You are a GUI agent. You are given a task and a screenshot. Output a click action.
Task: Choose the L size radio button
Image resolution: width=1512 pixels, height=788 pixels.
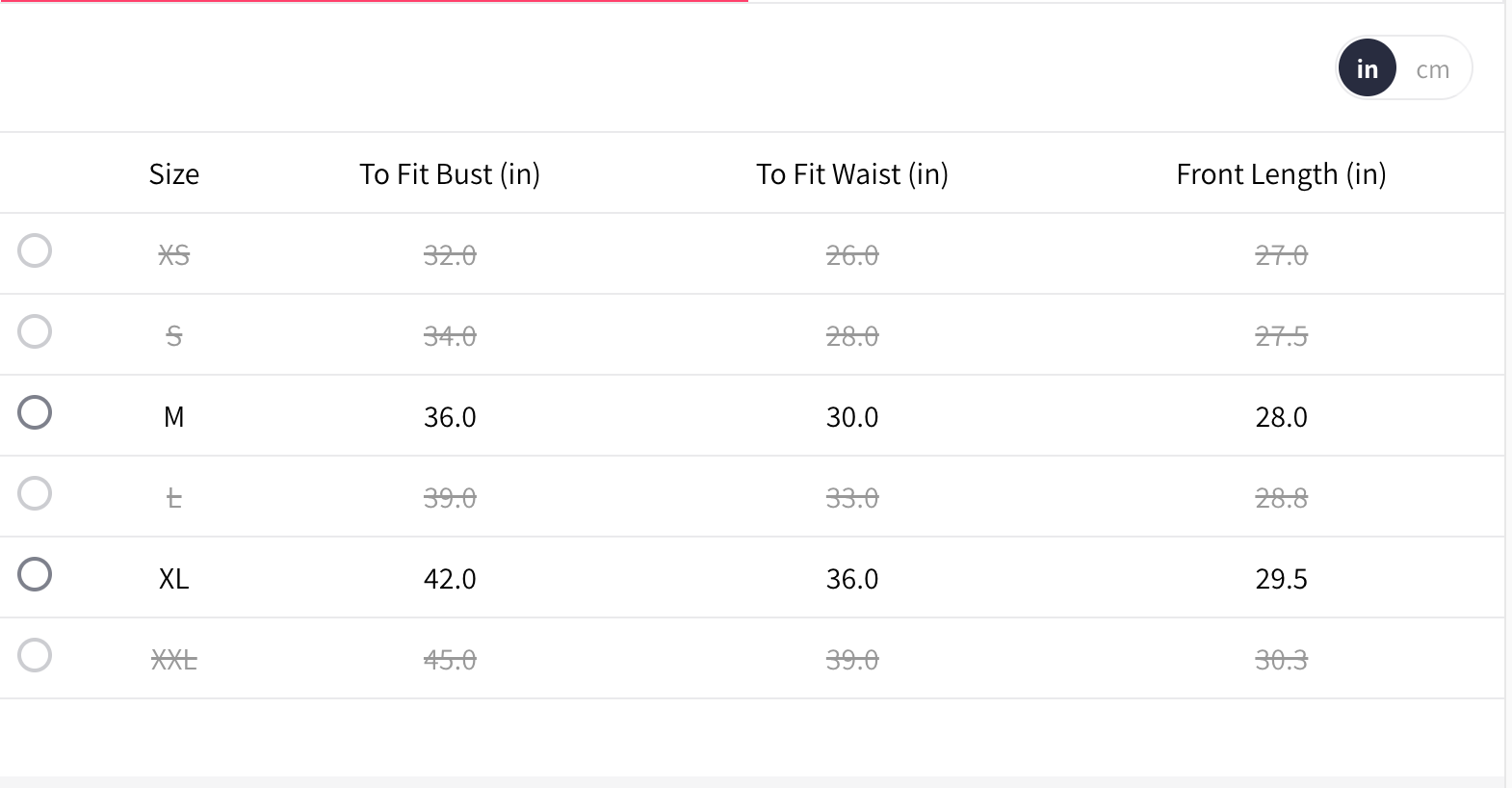(x=35, y=493)
